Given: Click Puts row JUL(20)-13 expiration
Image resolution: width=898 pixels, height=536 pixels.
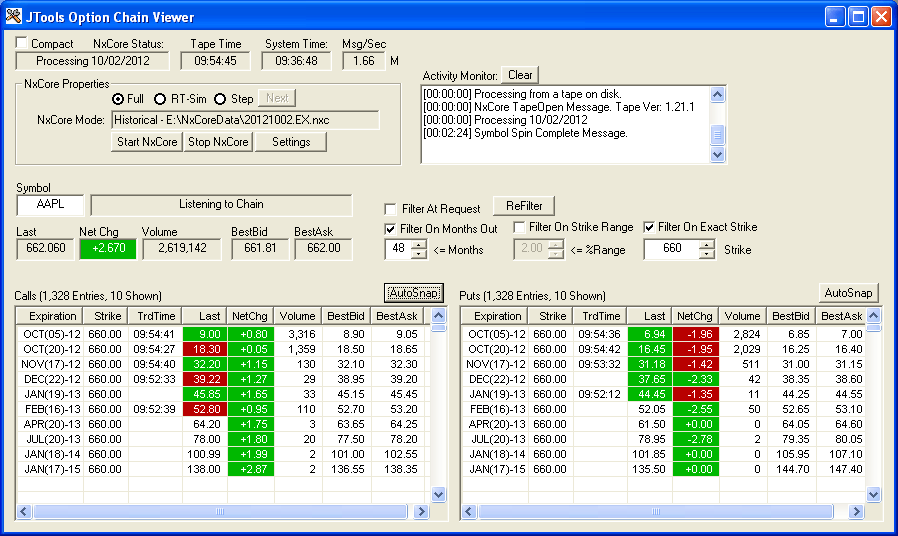Looking at the screenshot, I should [495, 439].
